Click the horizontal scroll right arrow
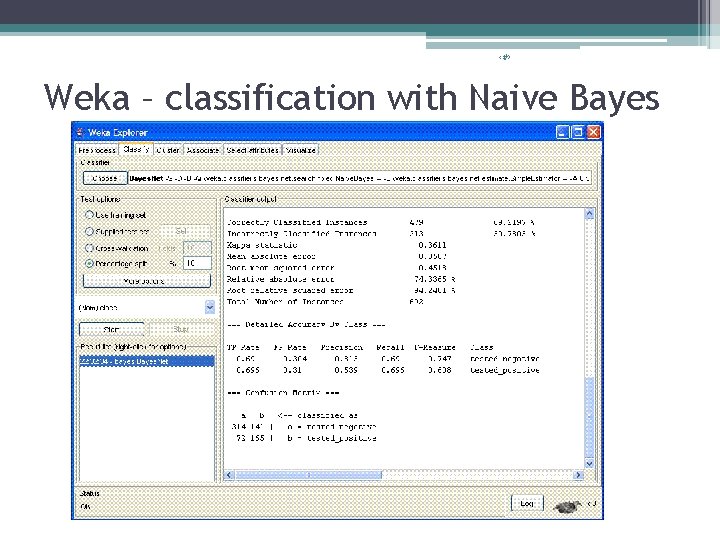The image size is (720, 540). 578,475
